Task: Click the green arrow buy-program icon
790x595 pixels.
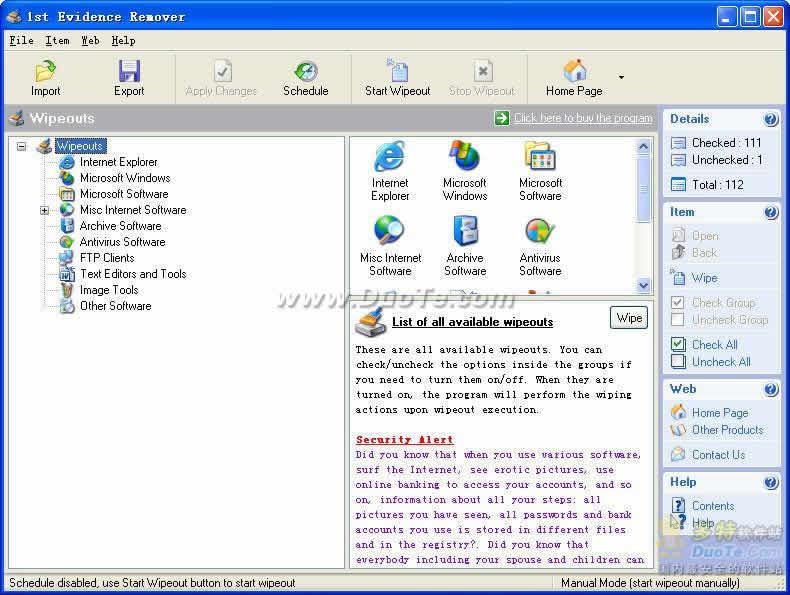Action: click(x=501, y=118)
